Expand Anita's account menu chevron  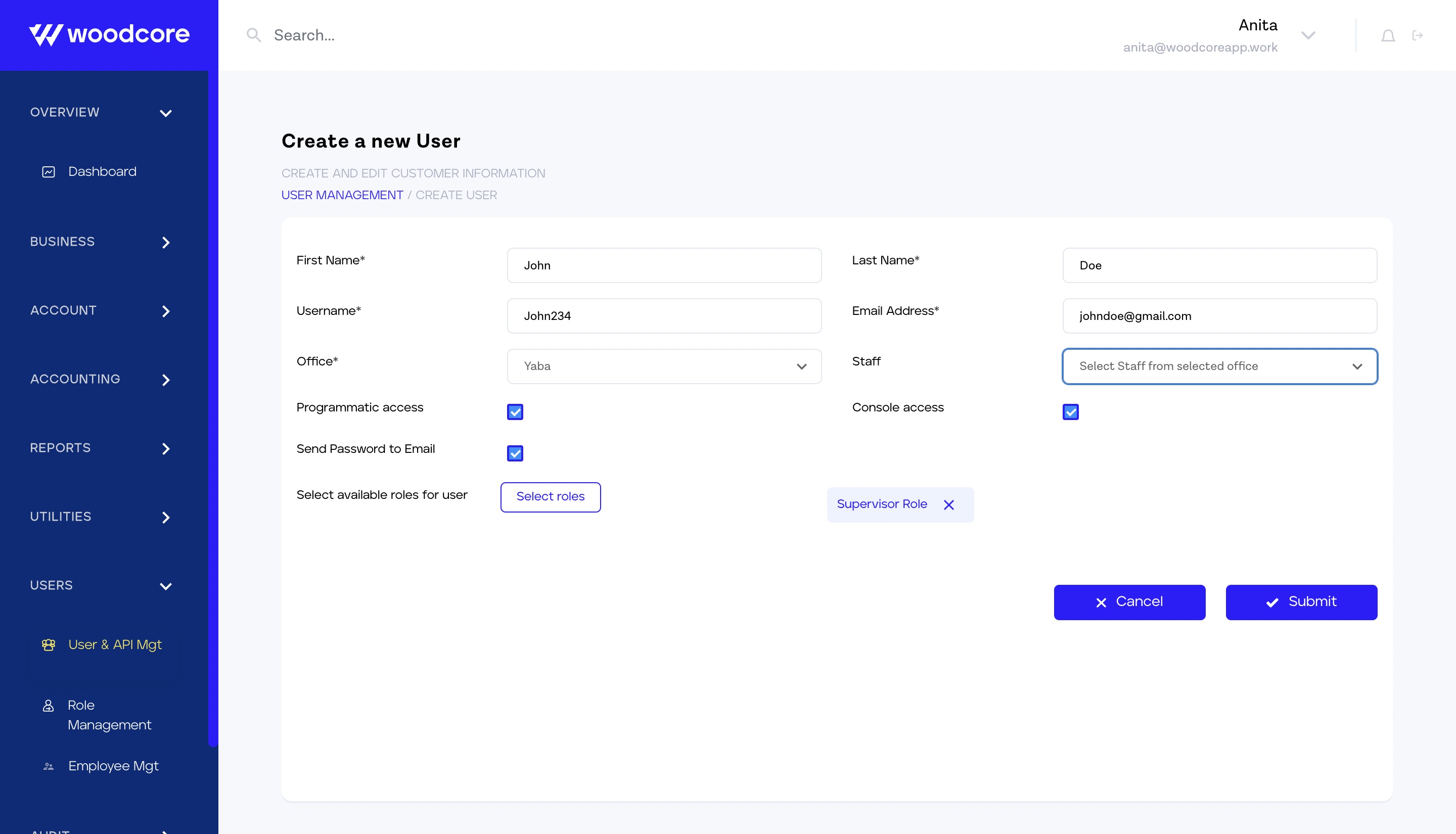click(x=1308, y=35)
